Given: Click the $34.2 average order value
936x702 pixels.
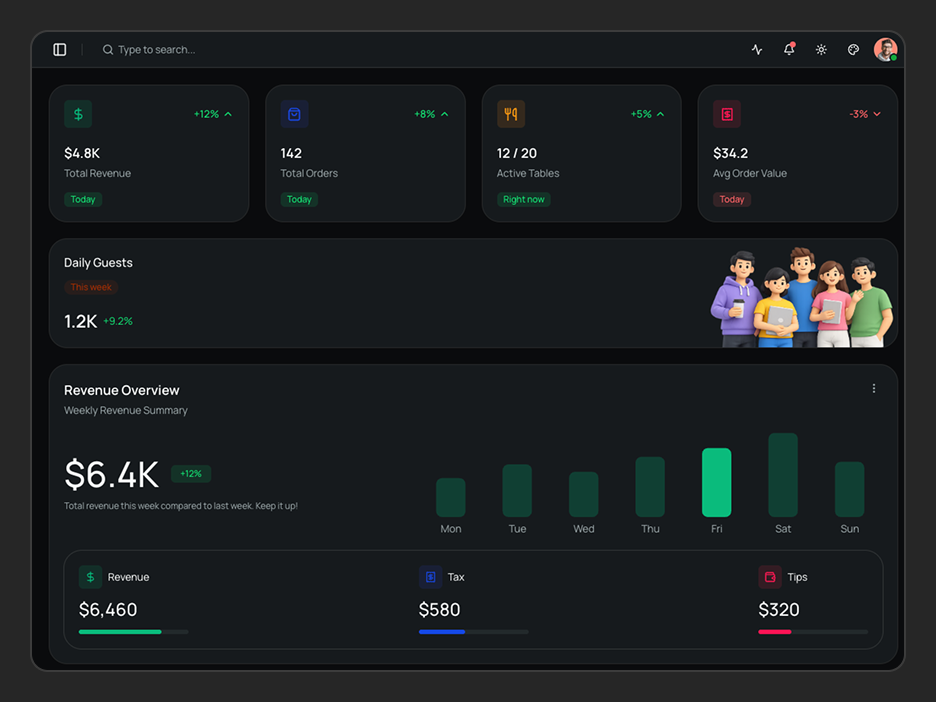Looking at the screenshot, I should tap(731, 153).
